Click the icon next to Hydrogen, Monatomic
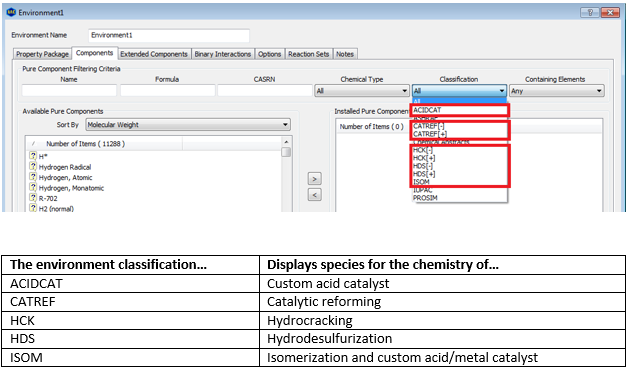 point(33,187)
